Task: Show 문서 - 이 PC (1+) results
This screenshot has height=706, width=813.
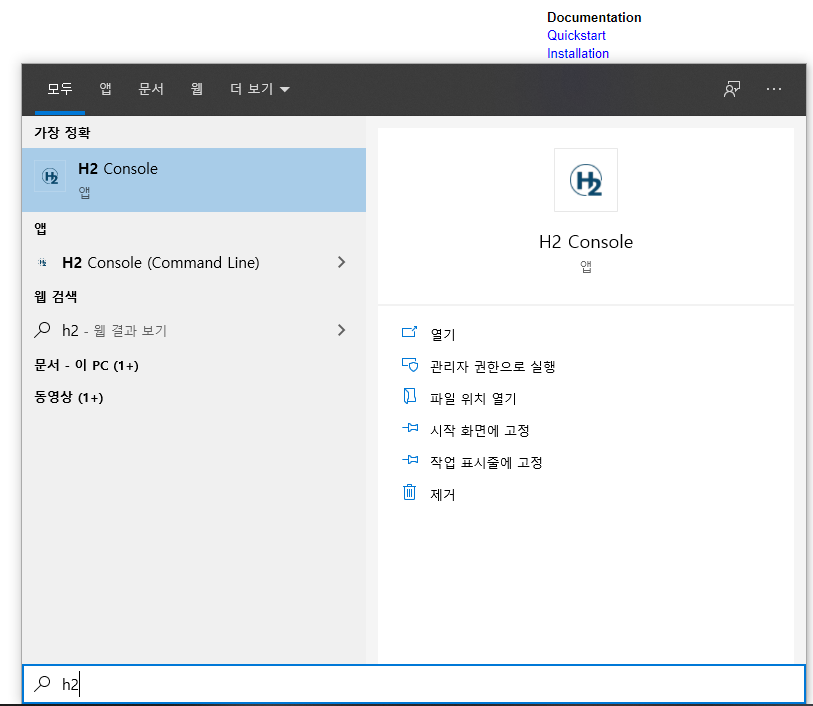Action: click(86, 365)
